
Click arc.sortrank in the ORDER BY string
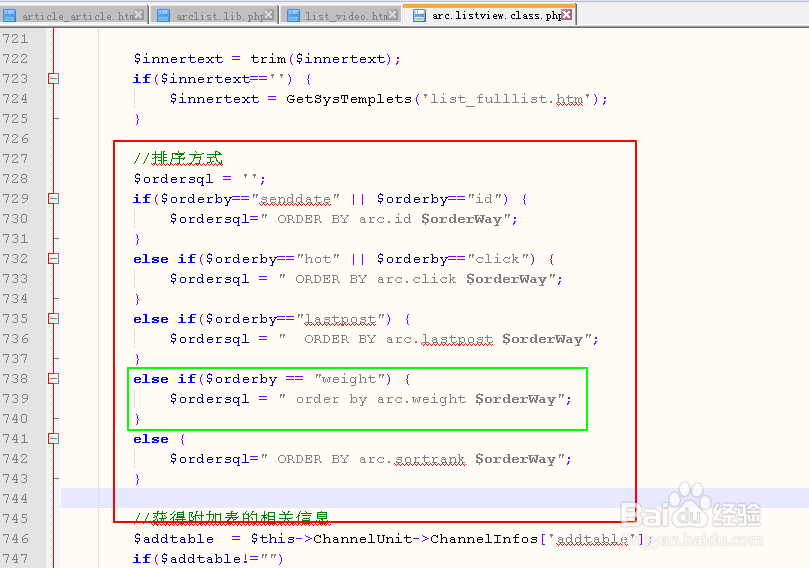(x=412, y=459)
